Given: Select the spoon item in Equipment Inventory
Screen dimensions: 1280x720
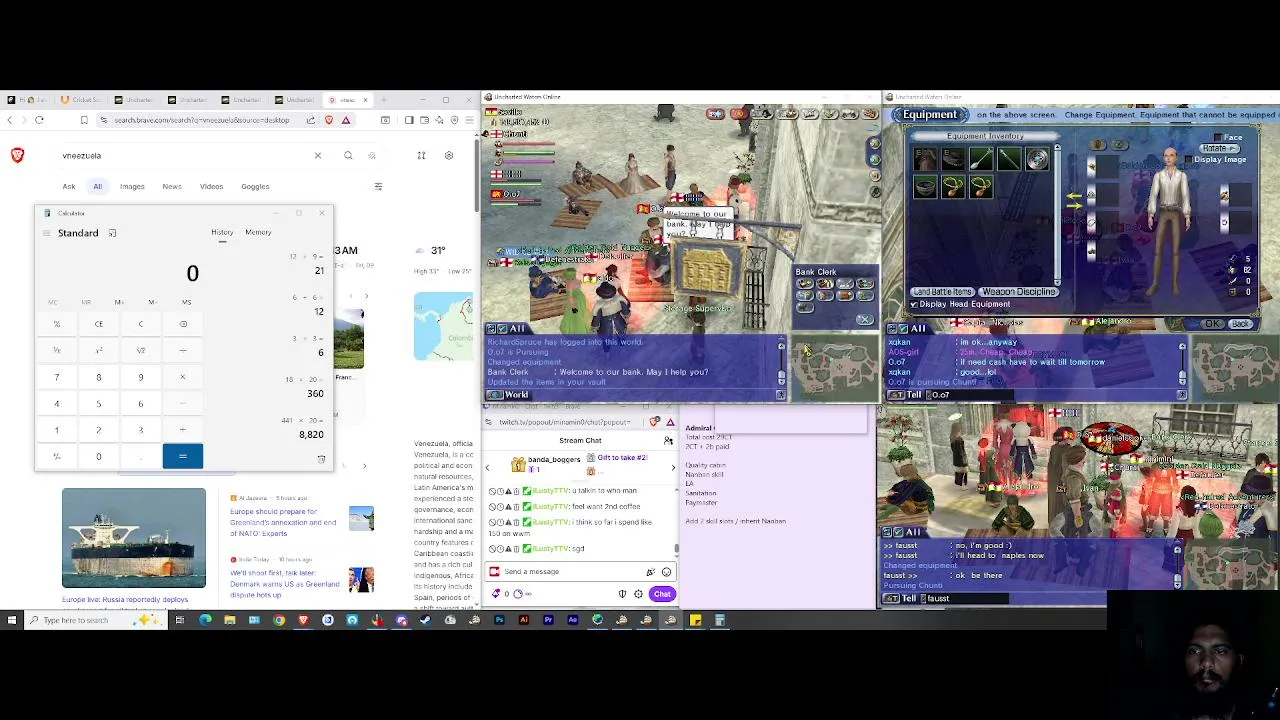Looking at the screenshot, I should 981,159.
